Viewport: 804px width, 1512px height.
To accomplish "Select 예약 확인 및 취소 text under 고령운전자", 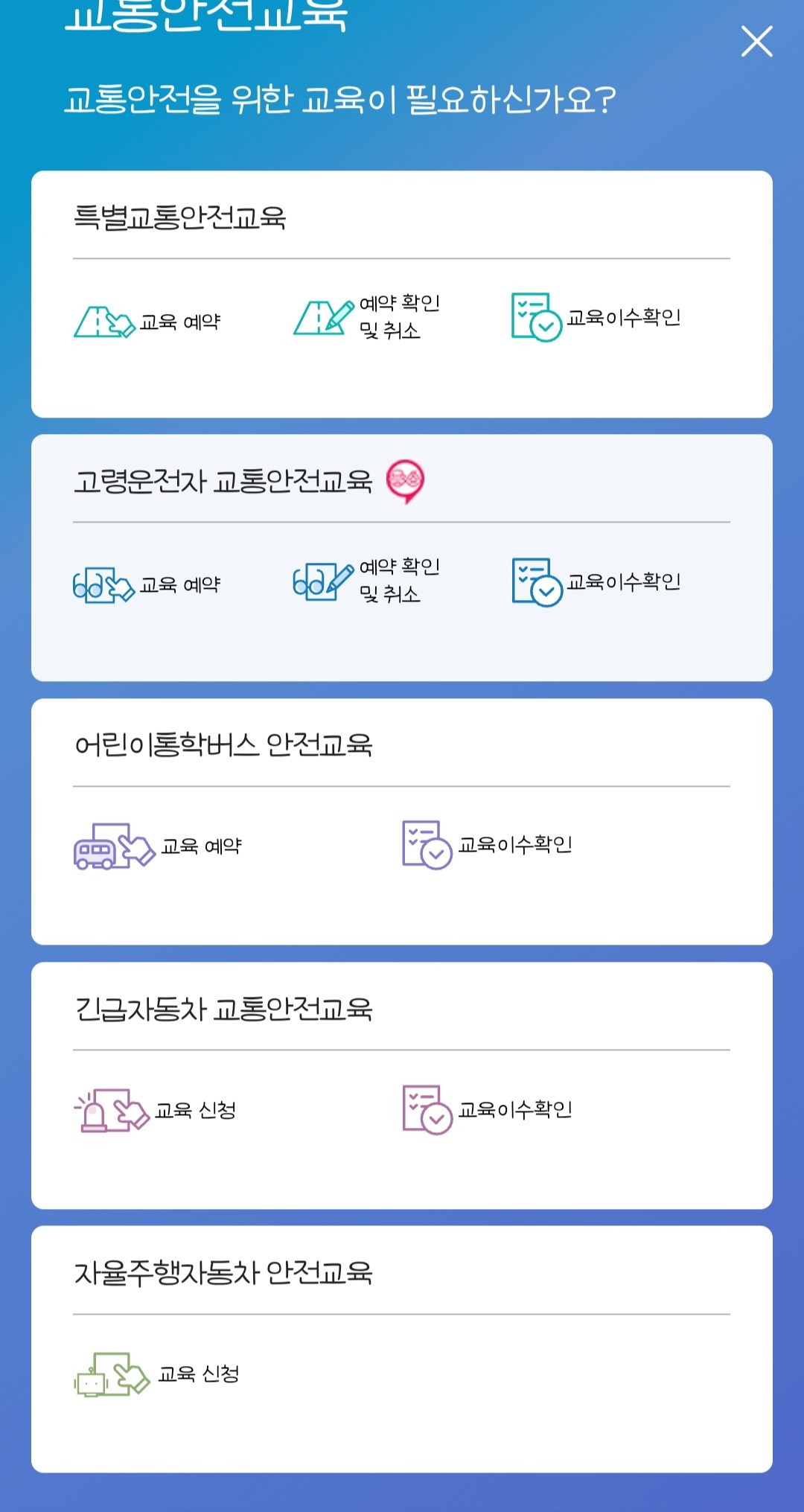I will coord(400,580).
